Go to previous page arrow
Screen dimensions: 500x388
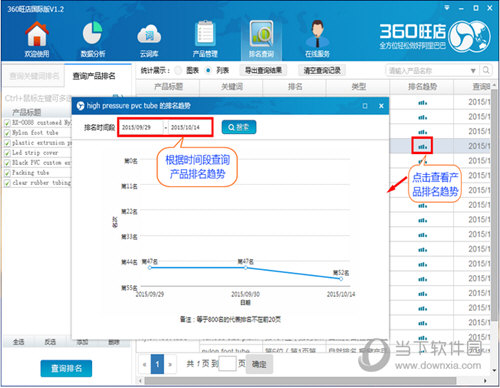click(144, 364)
